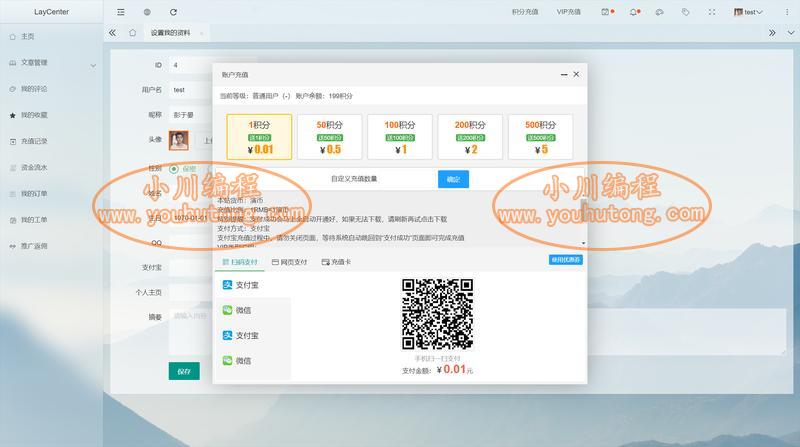Click the 生日 date field 1970-01-01
This screenshot has width=800, height=447.
click(190, 218)
